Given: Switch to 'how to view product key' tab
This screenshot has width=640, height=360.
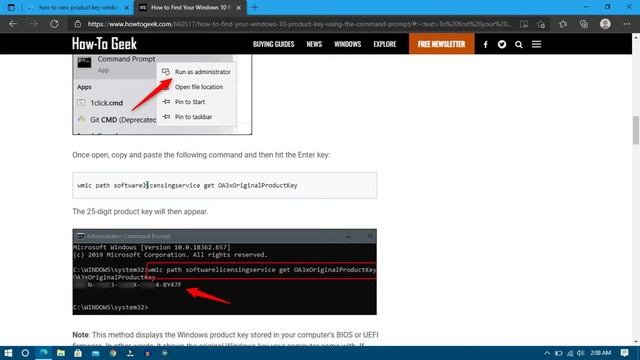Looking at the screenshot, I should pyautogui.click(x=78, y=7).
